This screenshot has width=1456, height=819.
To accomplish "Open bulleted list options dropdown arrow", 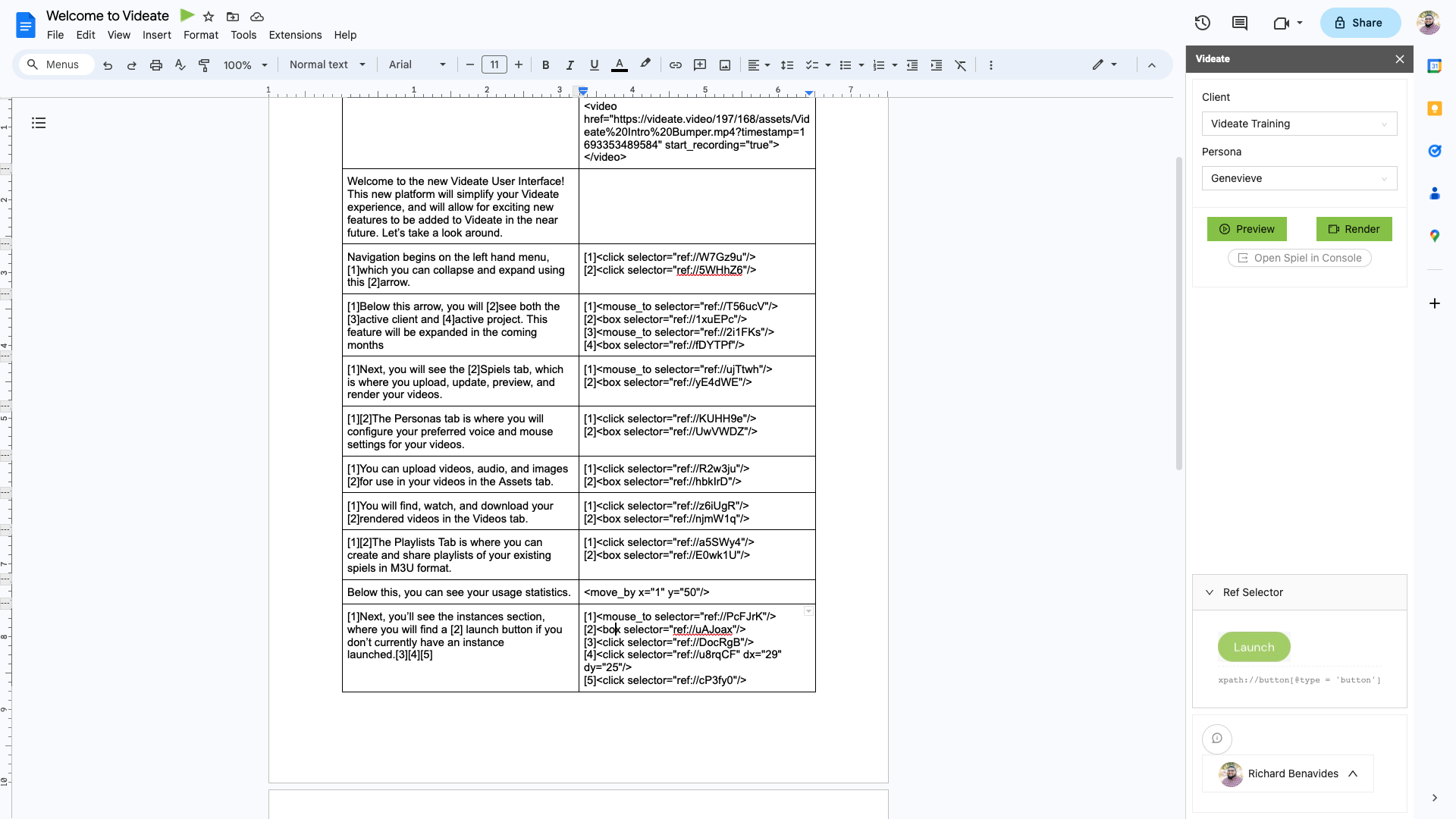I will pos(861,65).
